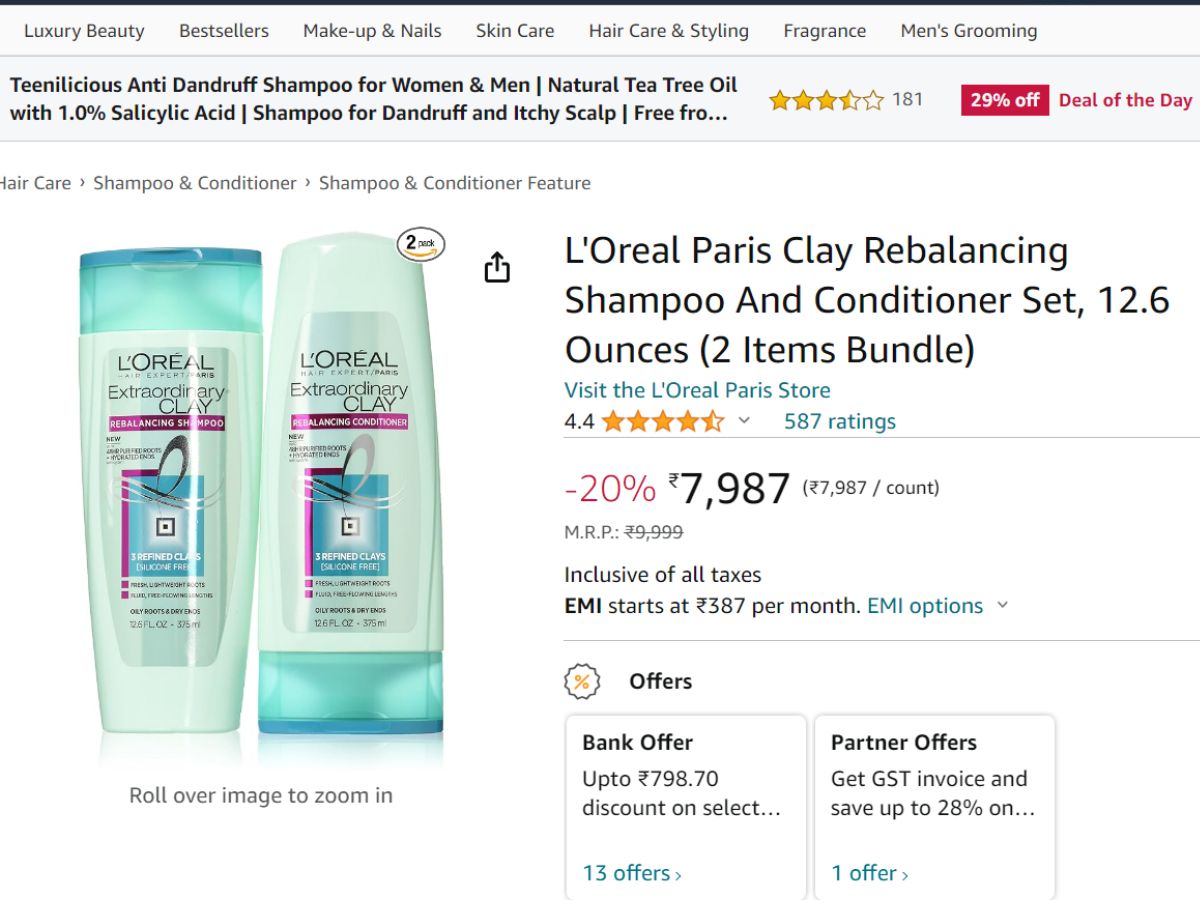Screen dimensions: 1200x900
Task: Open the 587 ratings link
Action: (841, 421)
